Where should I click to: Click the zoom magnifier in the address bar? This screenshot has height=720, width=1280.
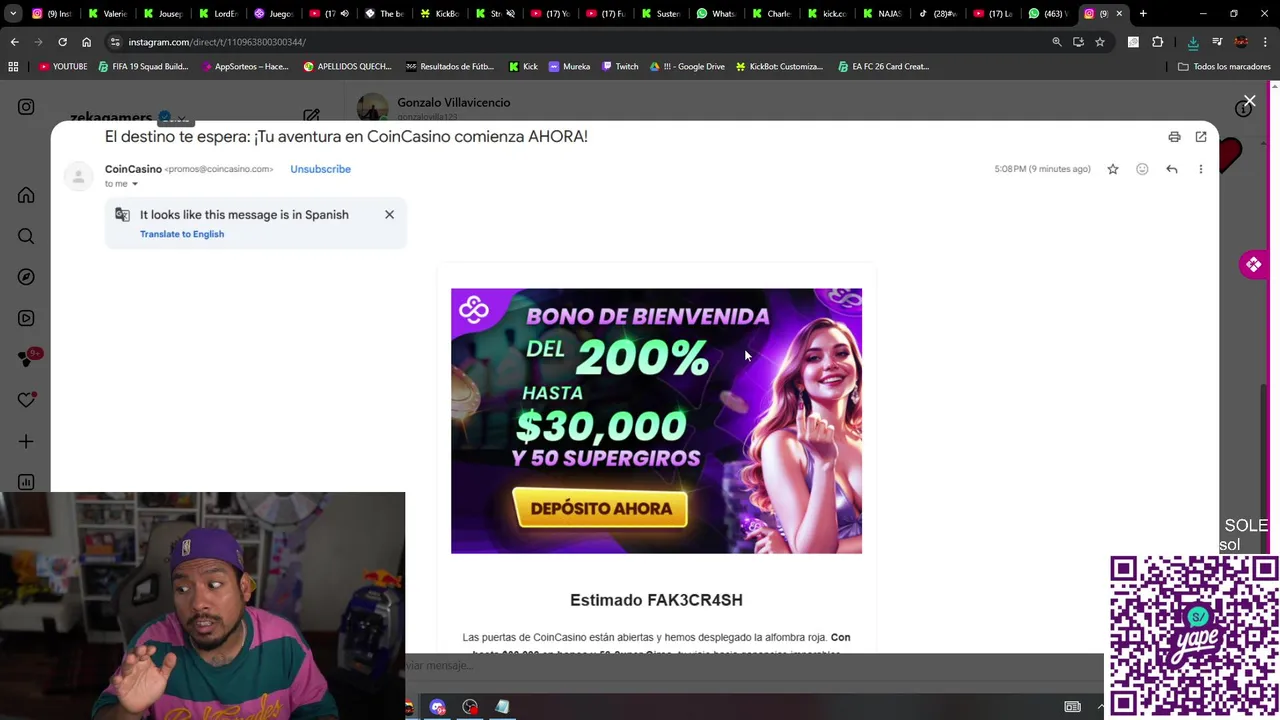1056,42
